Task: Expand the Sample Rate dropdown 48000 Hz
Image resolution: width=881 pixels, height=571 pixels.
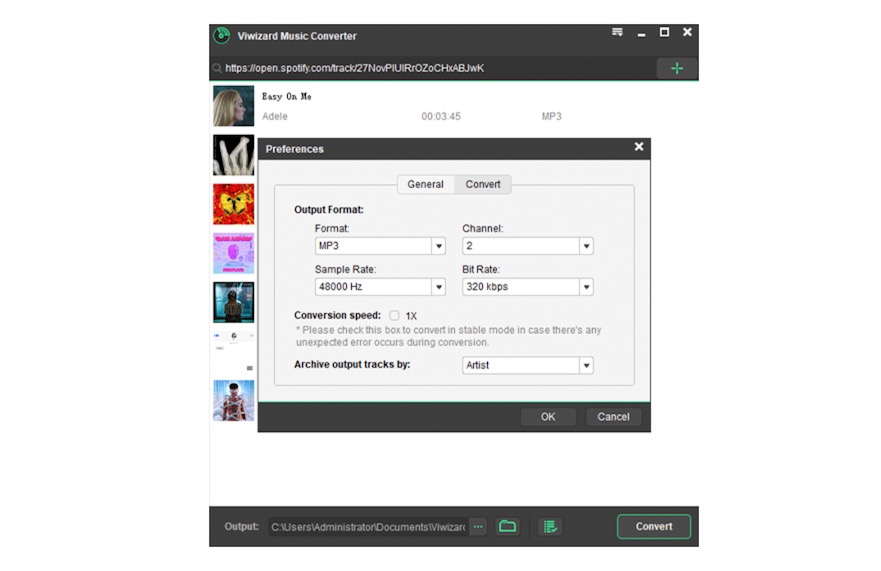Action: [x=380, y=287]
